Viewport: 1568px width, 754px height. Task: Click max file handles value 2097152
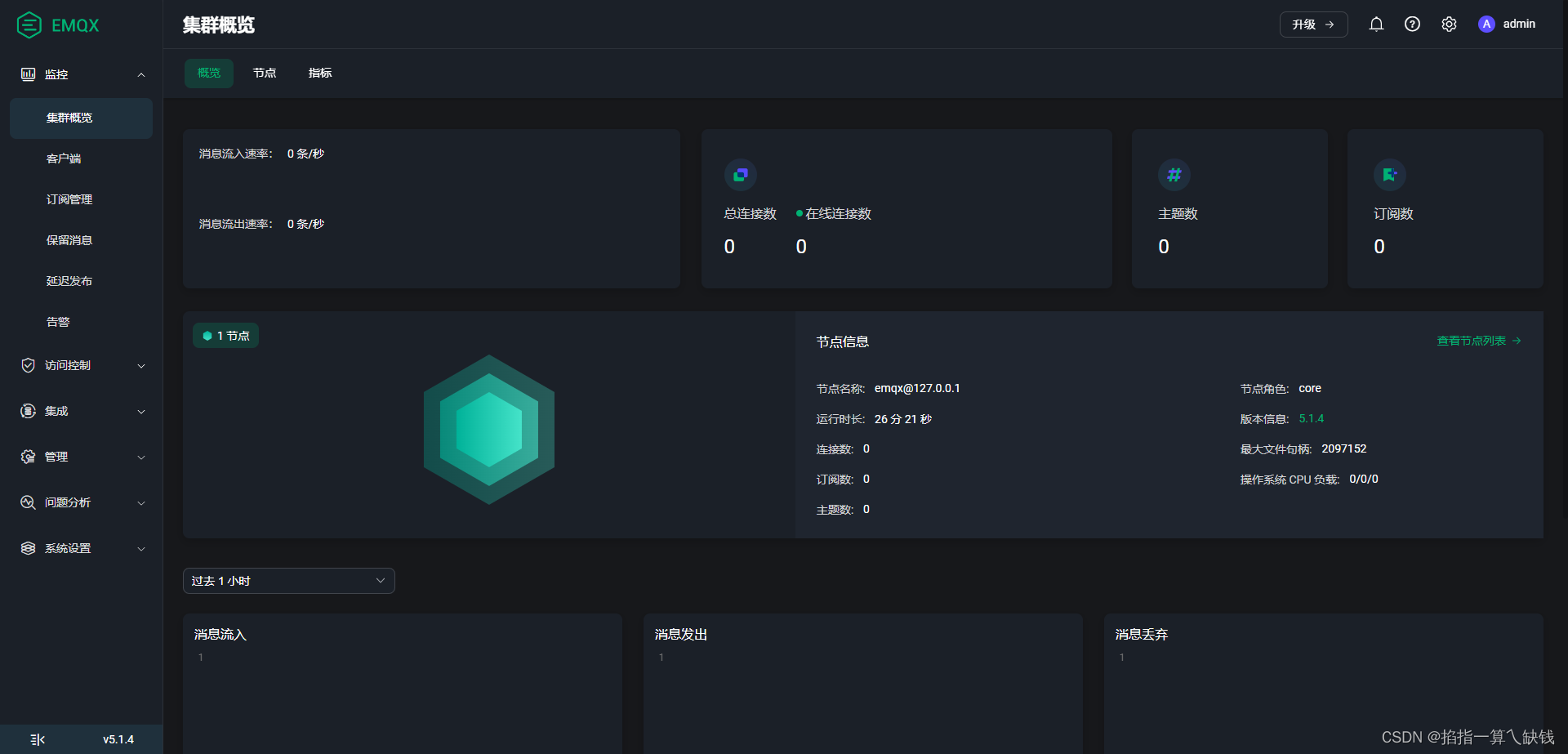pos(1344,448)
